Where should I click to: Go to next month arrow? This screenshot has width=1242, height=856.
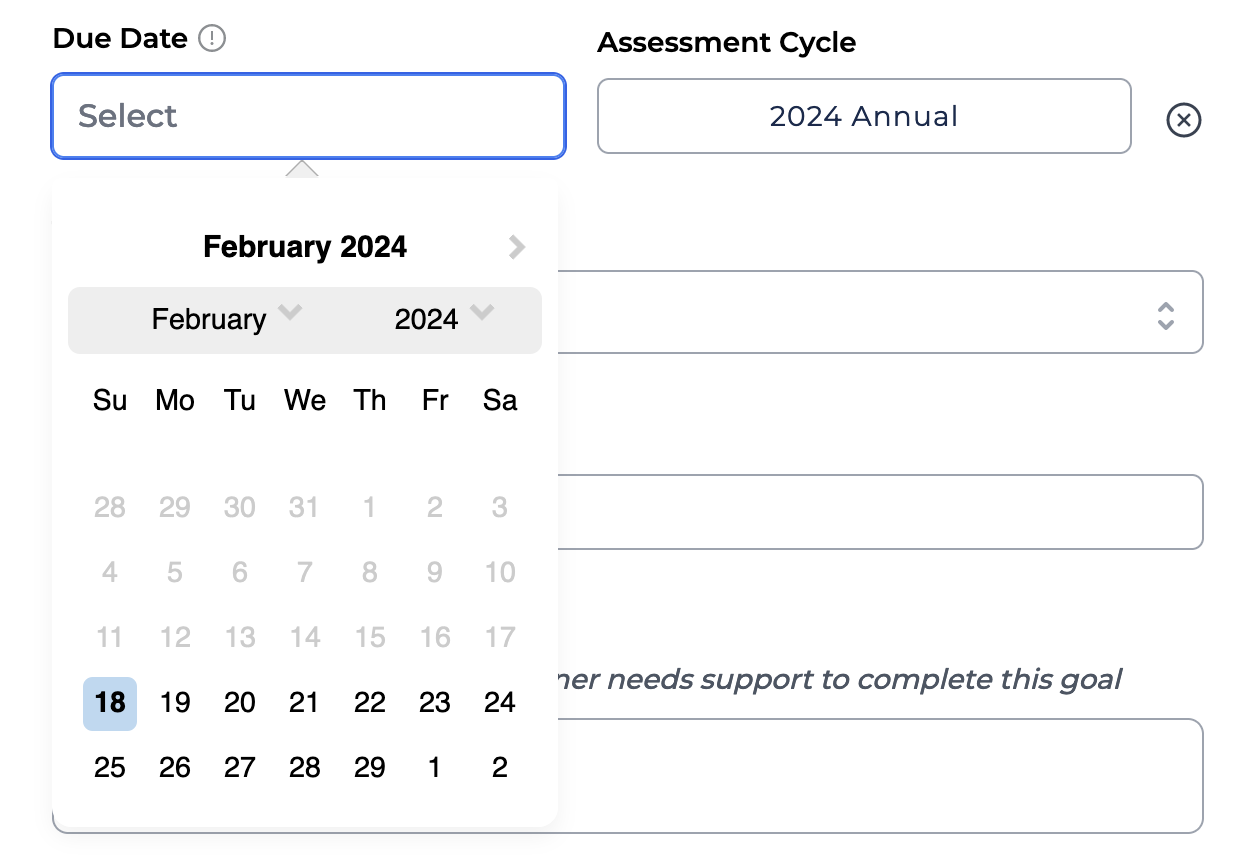tap(516, 247)
